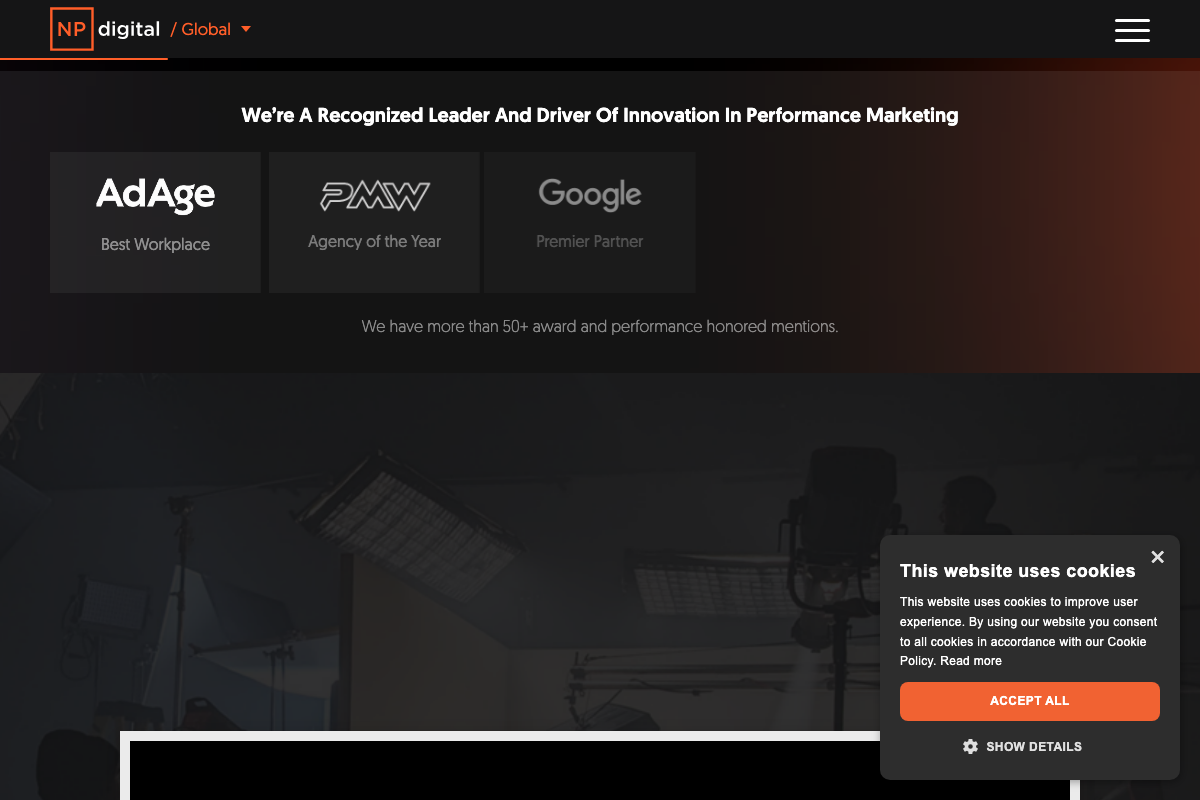This screenshot has width=1200, height=800.
Task: Click the AdAge award logo
Action: (155, 195)
